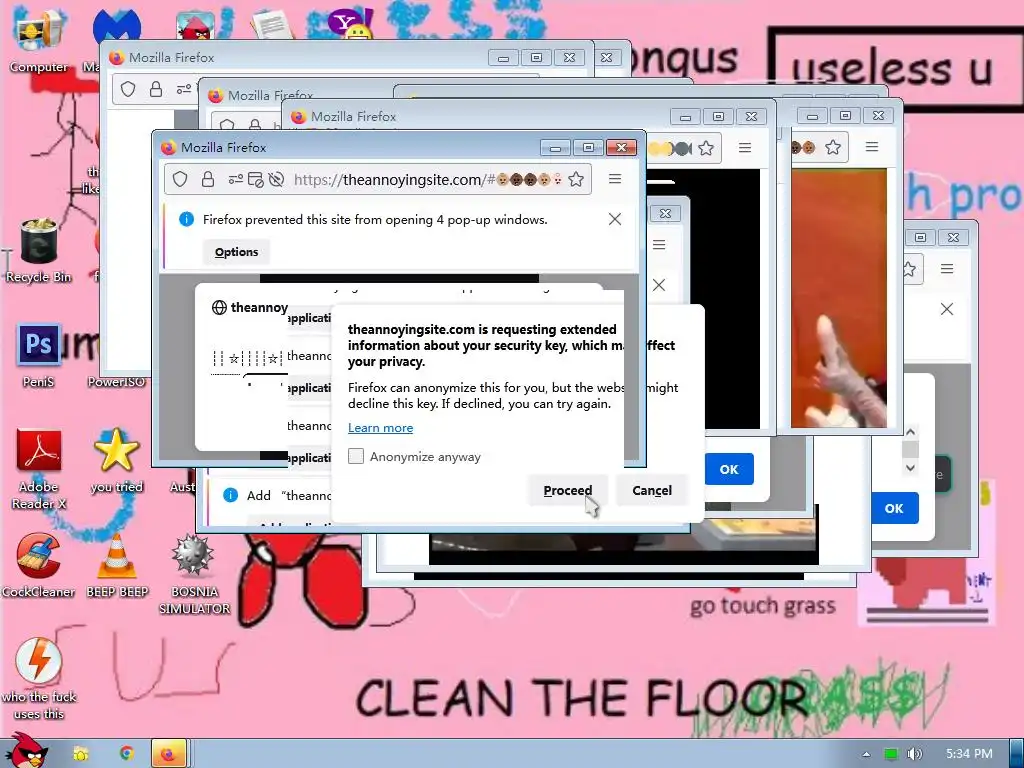The width and height of the screenshot is (1024, 768).
Task: Click the Firefox taskbar button
Action: point(169,754)
